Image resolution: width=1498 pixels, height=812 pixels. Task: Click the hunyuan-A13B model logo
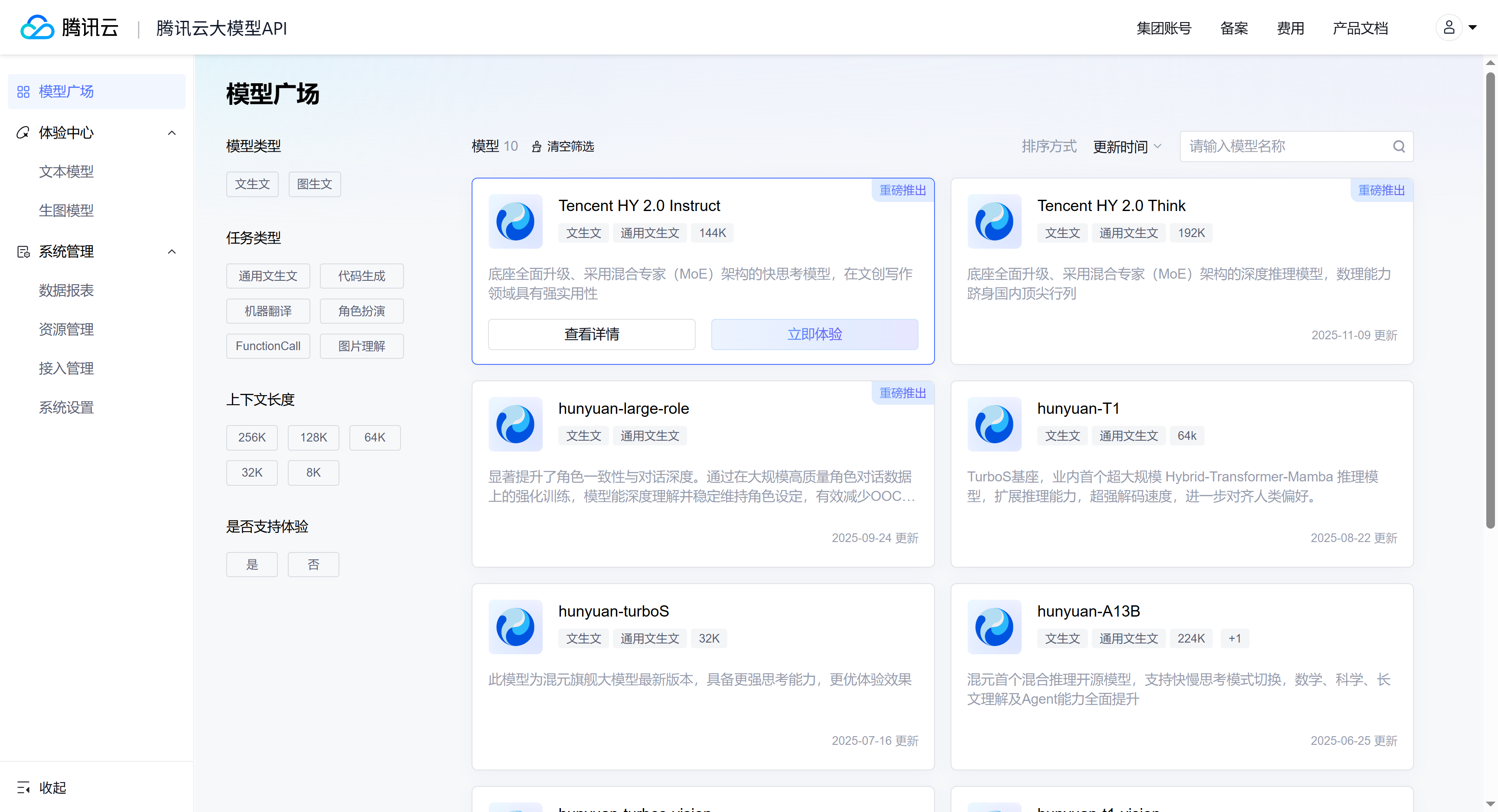[994, 627]
